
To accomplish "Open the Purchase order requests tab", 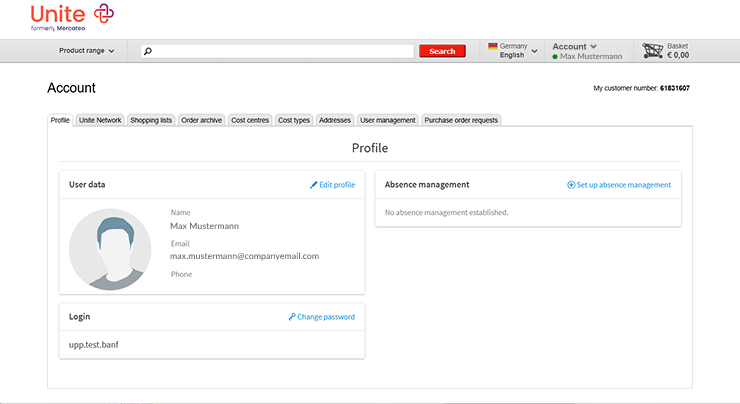I will [x=461, y=120].
